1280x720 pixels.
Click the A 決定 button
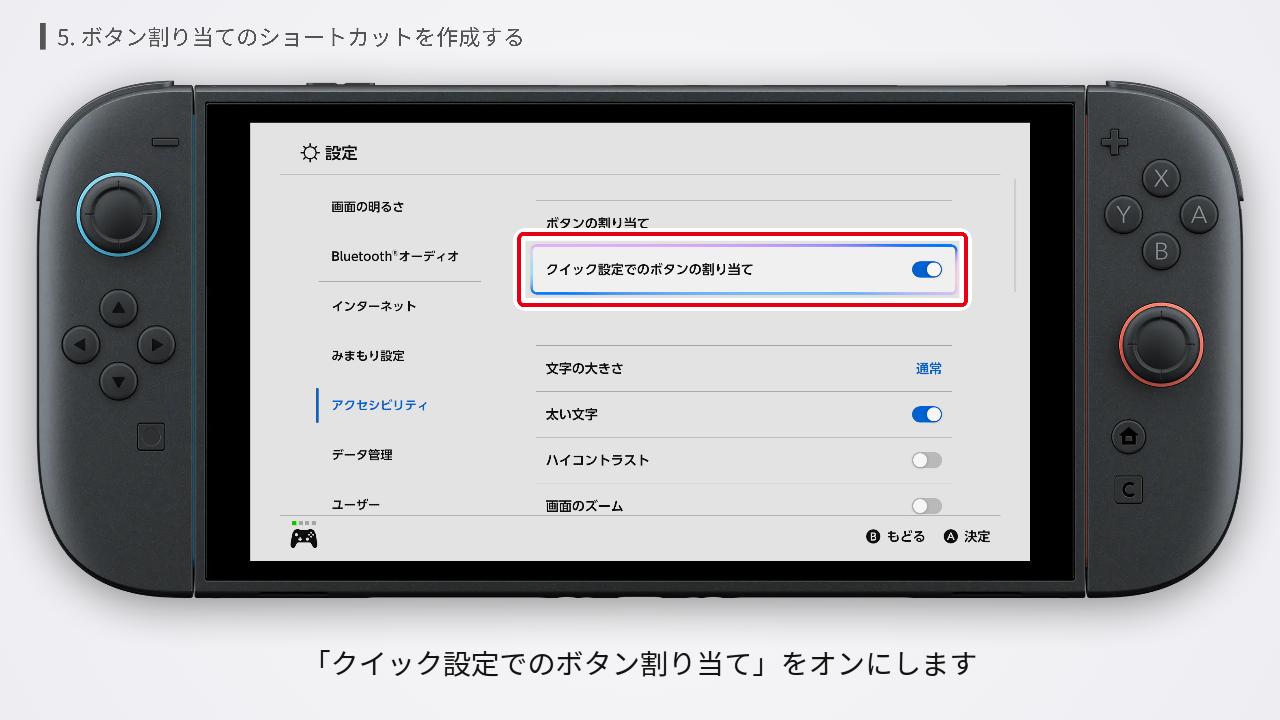[966, 536]
